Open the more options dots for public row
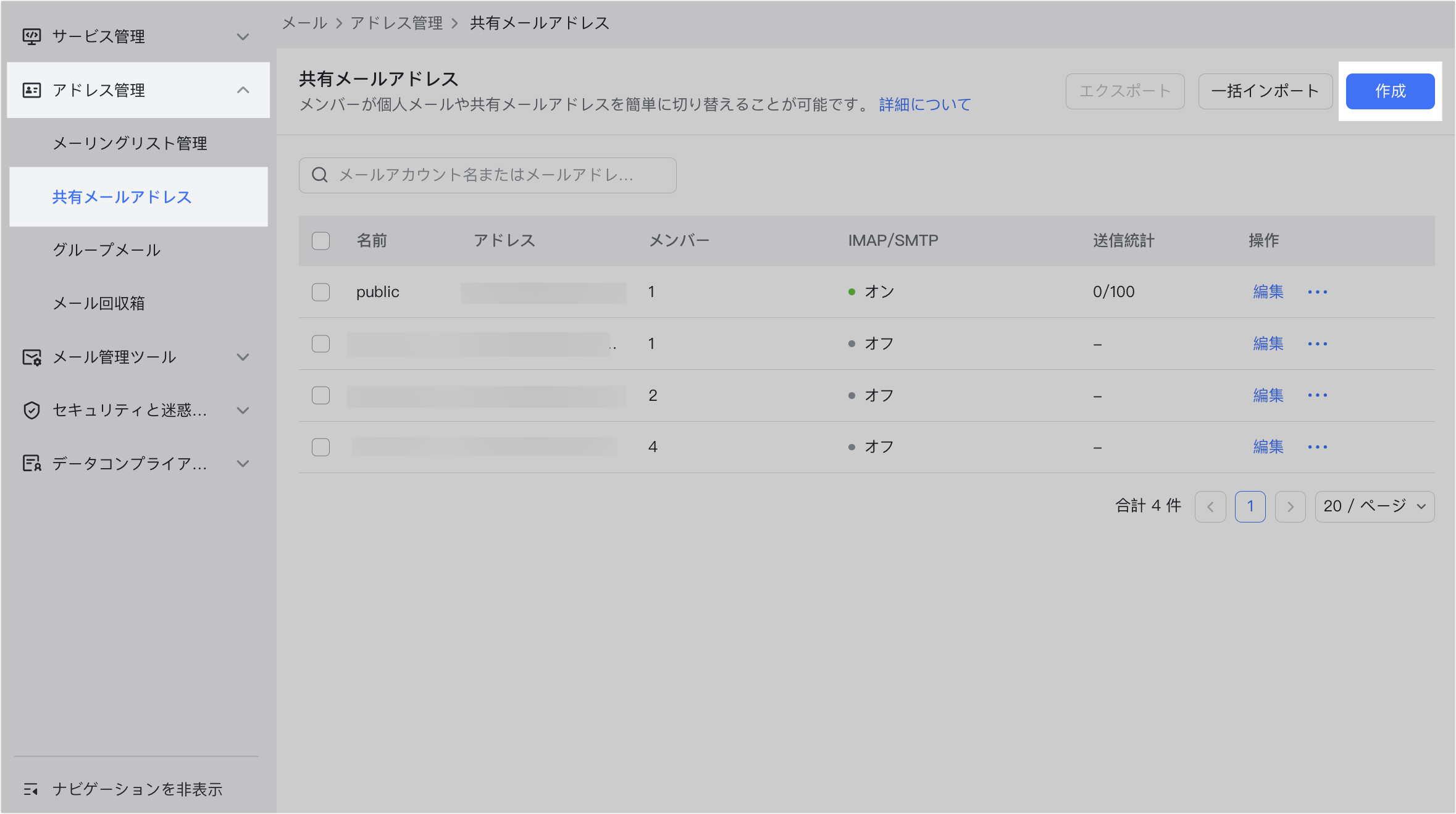1456x814 pixels. [x=1317, y=292]
